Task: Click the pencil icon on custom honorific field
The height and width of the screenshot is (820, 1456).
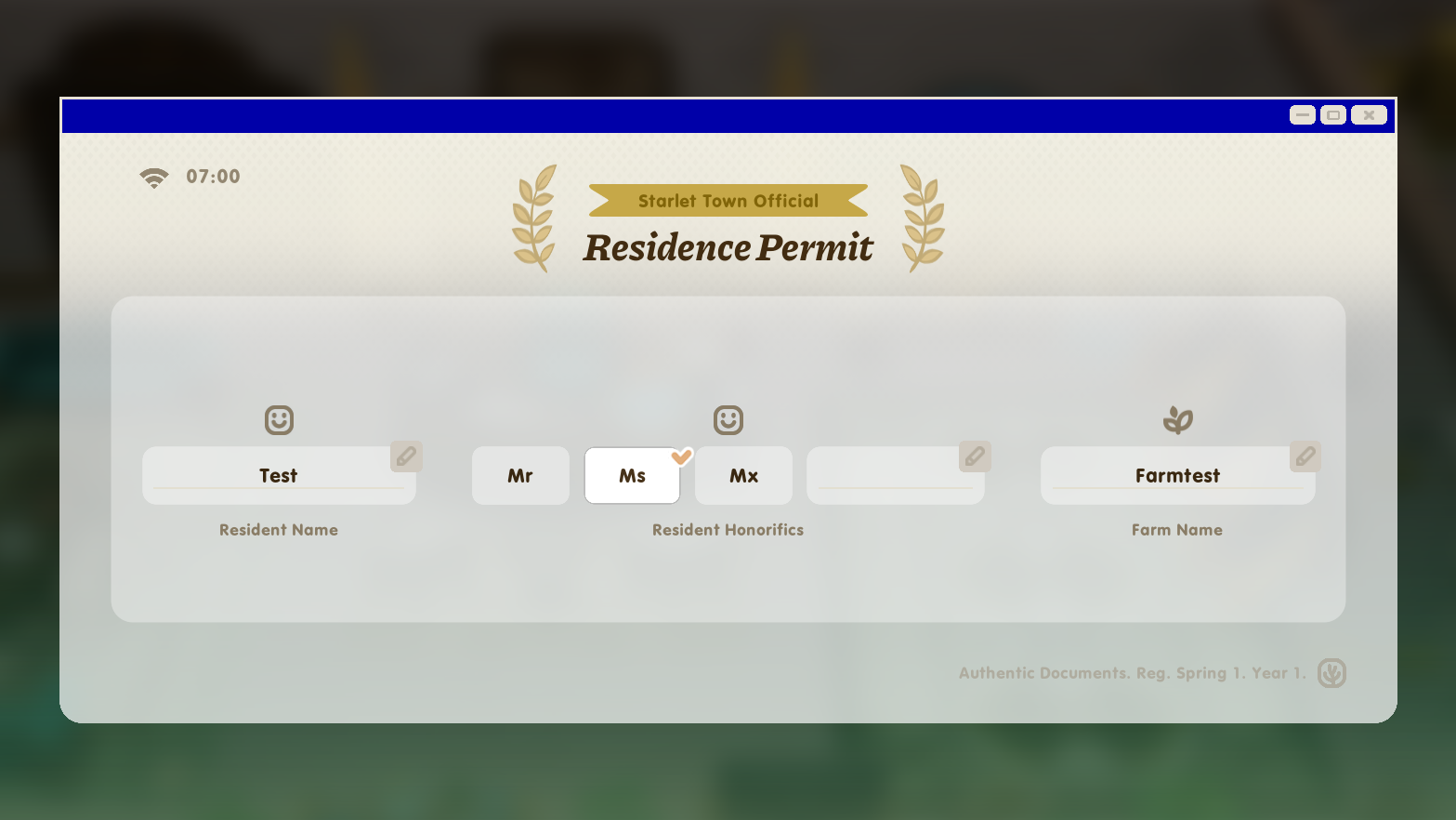Action: [975, 456]
